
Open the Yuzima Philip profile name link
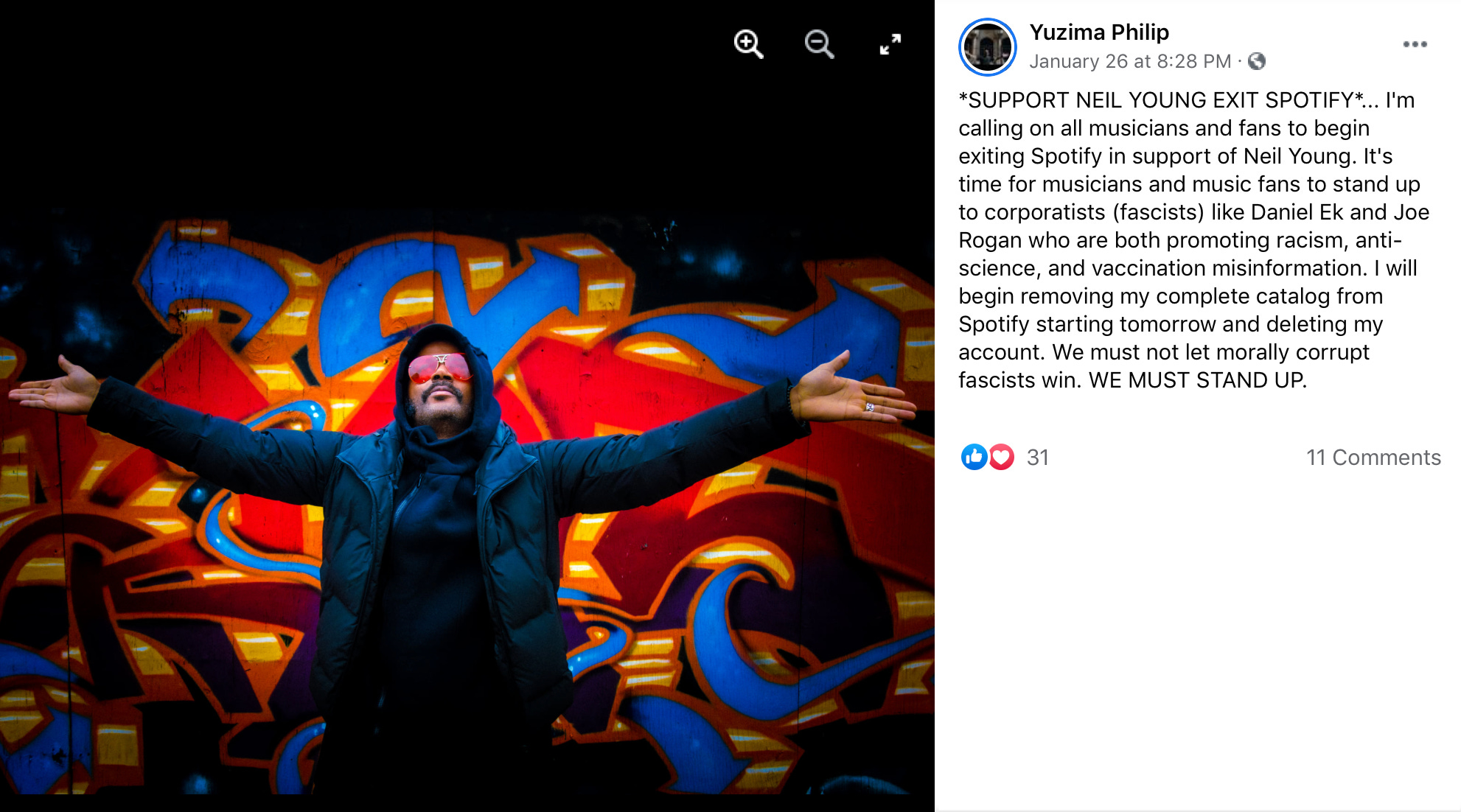tap(1099, 32)
